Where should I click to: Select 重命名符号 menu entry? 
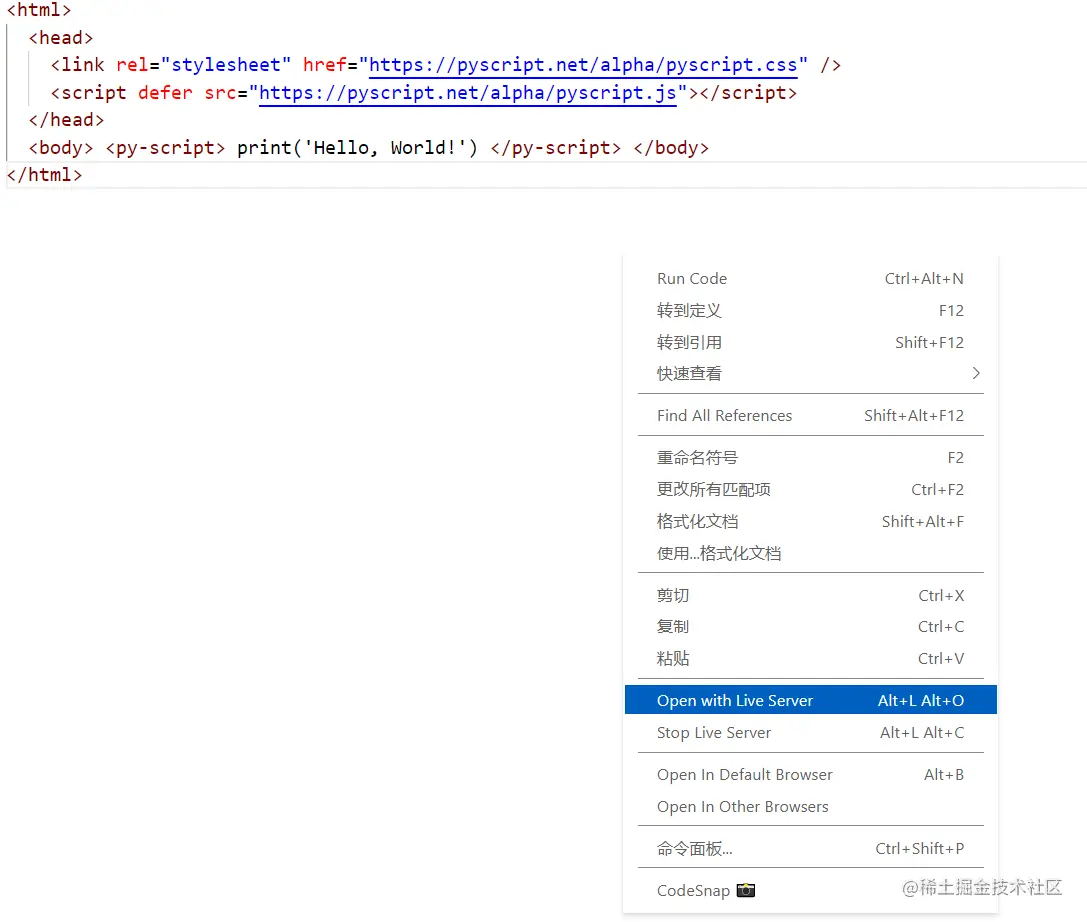(x=810, y=458)
